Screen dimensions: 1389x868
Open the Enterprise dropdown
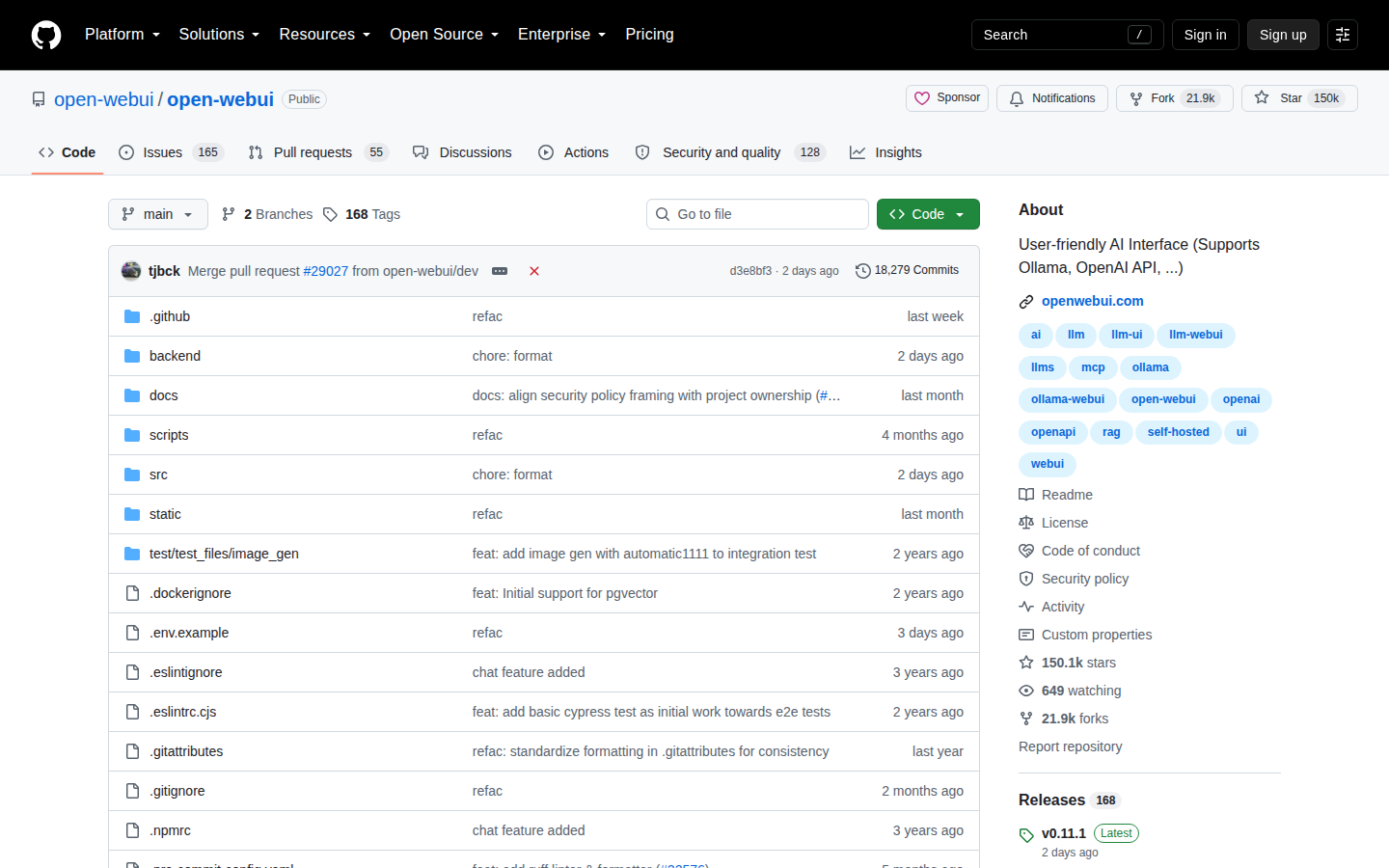tap(562, 35)
